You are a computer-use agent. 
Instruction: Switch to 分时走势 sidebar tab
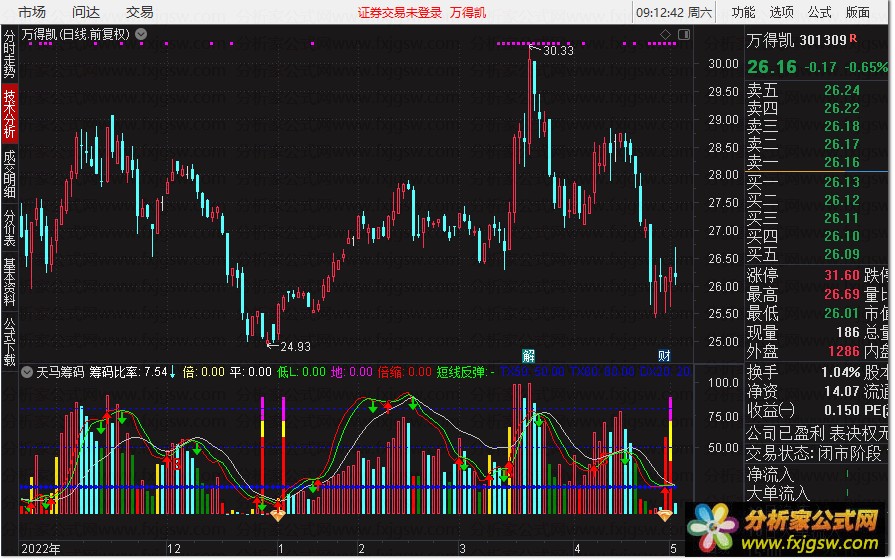point(9,54)
